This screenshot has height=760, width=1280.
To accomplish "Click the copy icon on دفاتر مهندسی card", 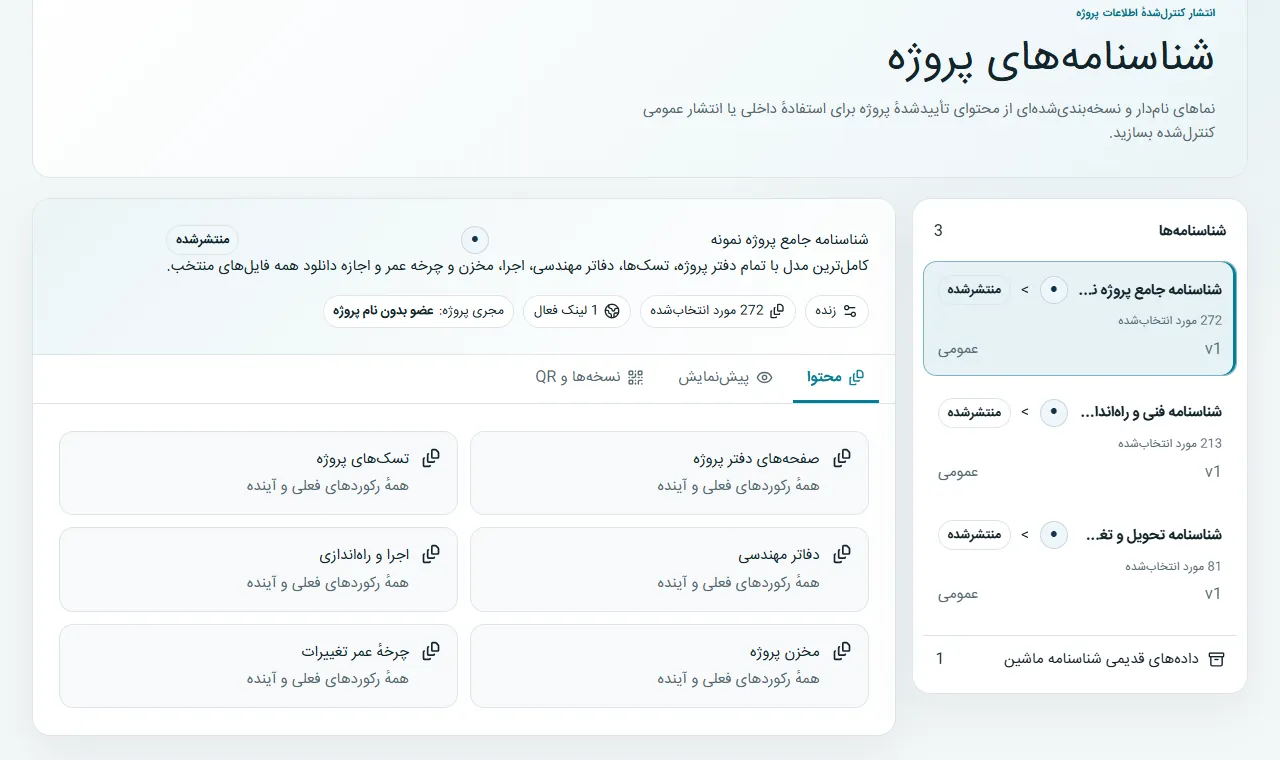I will coord(842,554).
